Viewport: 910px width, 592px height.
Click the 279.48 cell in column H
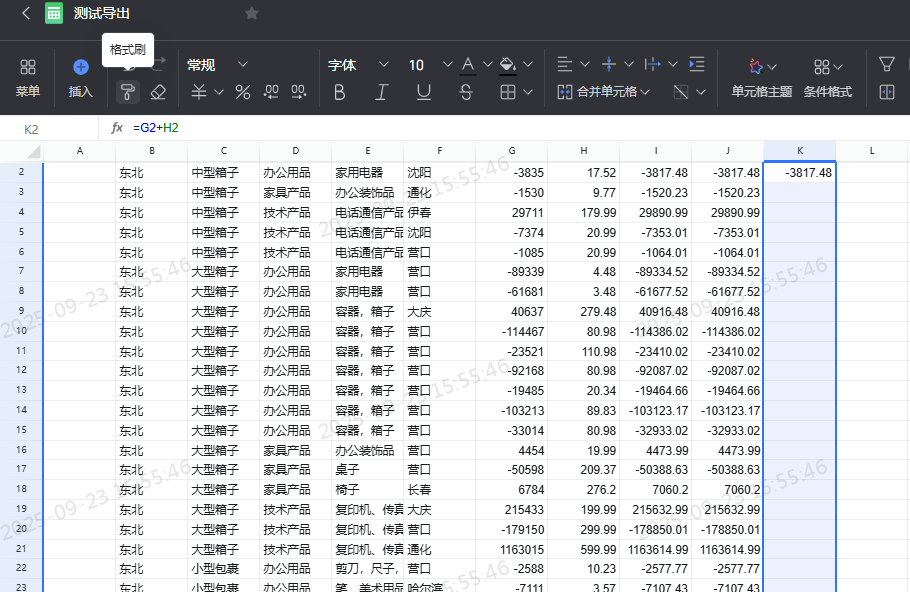point(584,311)
